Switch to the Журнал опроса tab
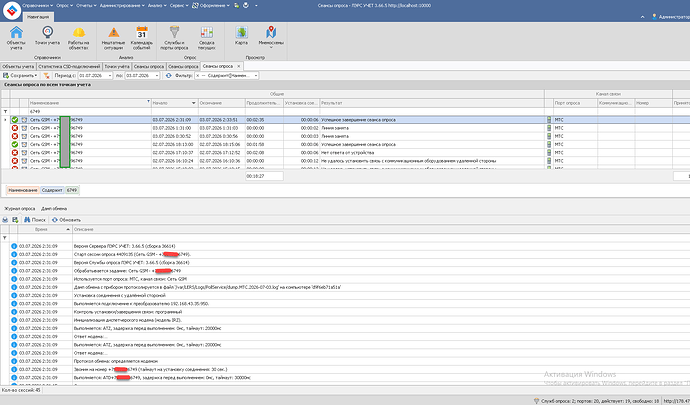The height and width of the screenshot is (405, 690). (20, 209)
